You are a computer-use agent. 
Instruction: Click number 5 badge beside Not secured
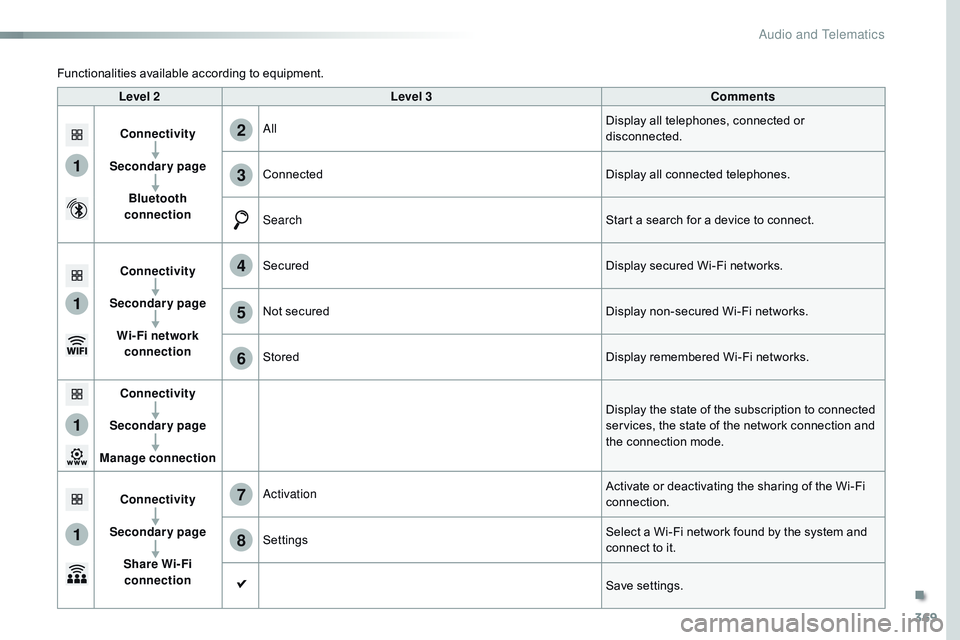[x=241, y=312]
